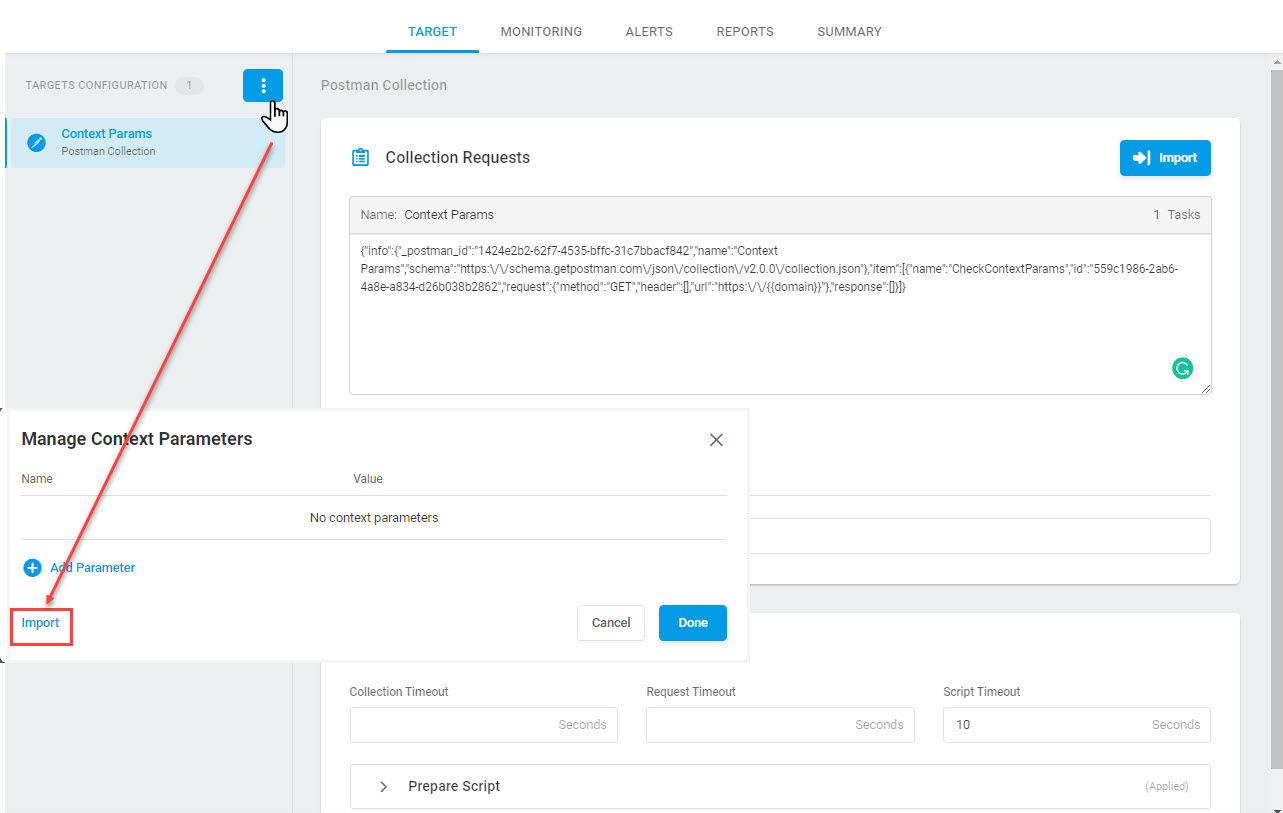Click inside the collection JSON textarea

click(780, 314)
